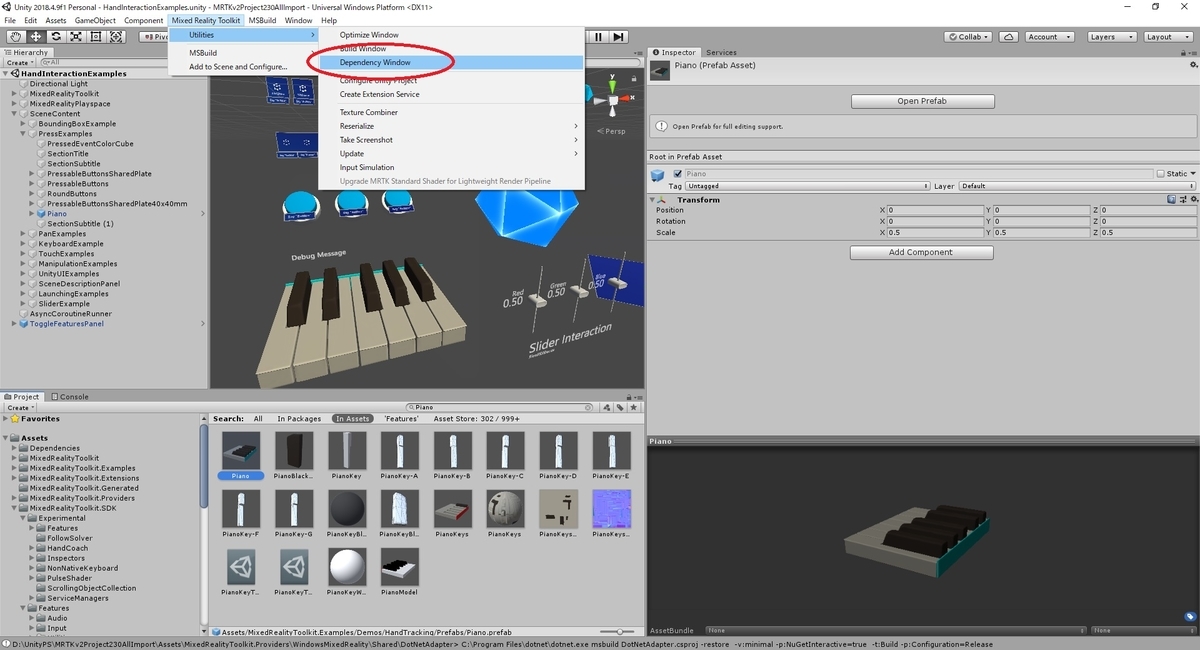Select the In Packages search filter
Viewport: 1200px width, 650px height.
[299, 419]
